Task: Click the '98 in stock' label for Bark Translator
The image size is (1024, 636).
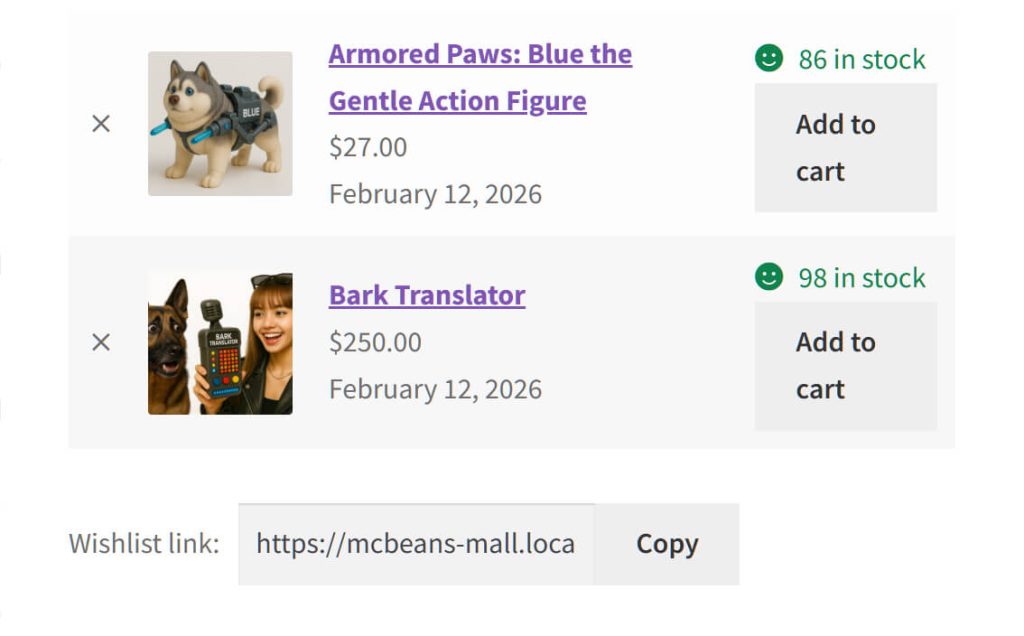Action: click(x=859, y=277)
